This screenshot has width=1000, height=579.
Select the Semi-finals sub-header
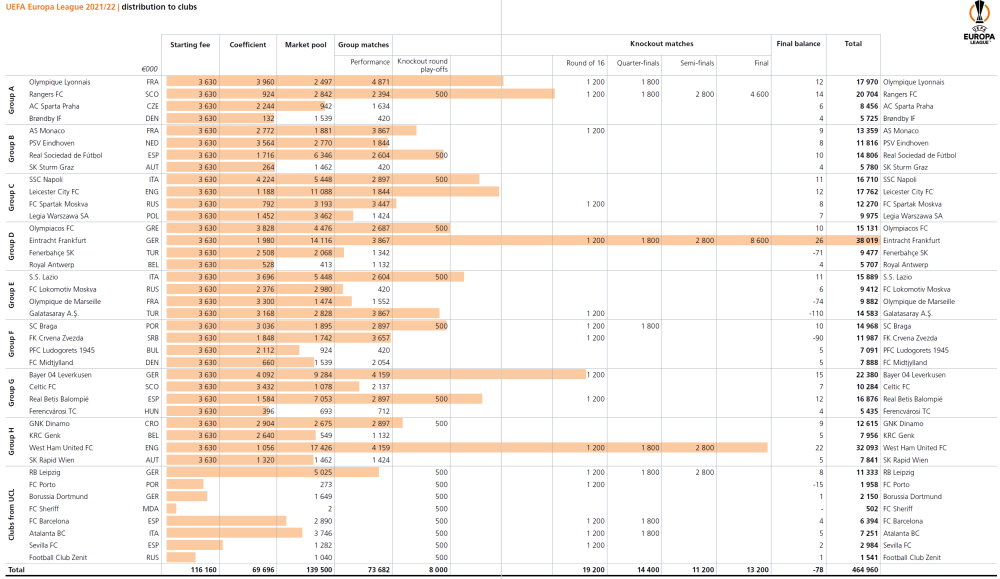click(696, 62)
